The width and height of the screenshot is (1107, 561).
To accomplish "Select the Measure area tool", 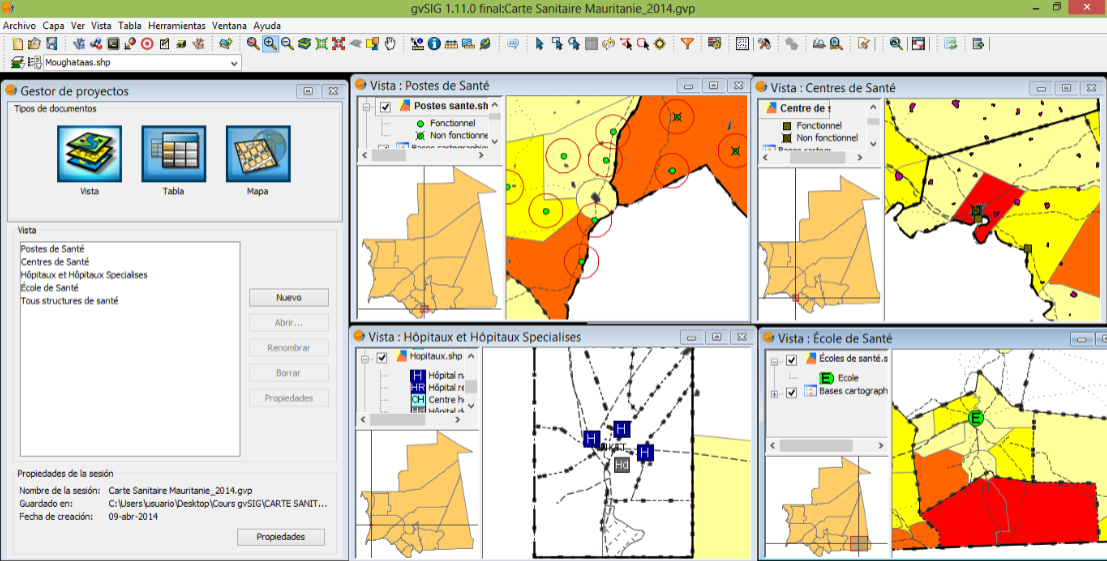I will [x=468, y=44].
